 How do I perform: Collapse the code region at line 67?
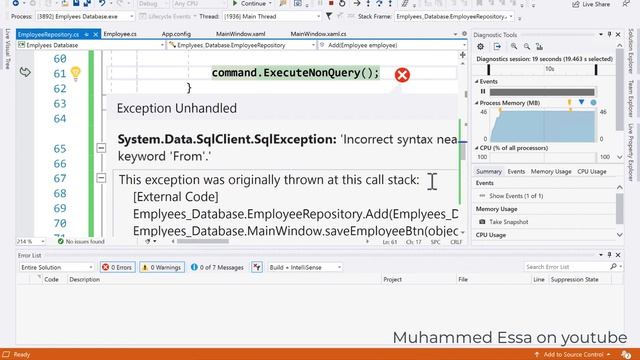click(x=101, y=178)
